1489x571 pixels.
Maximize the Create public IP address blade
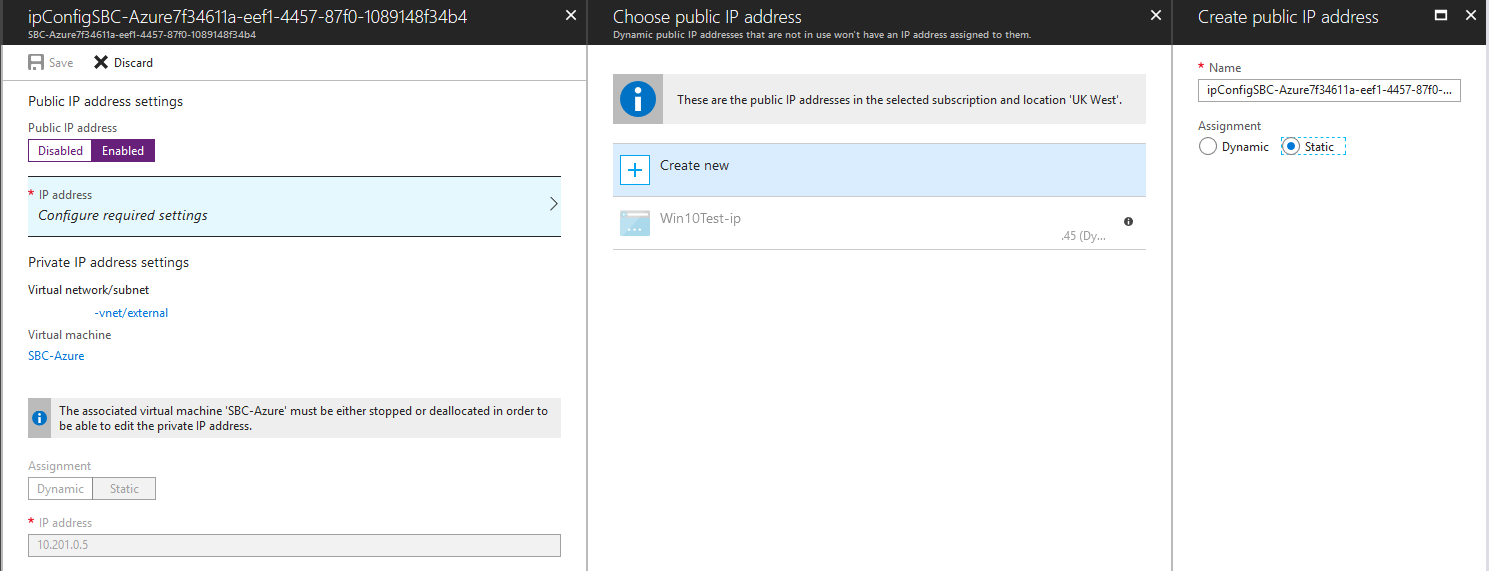tap(1441, 16)
